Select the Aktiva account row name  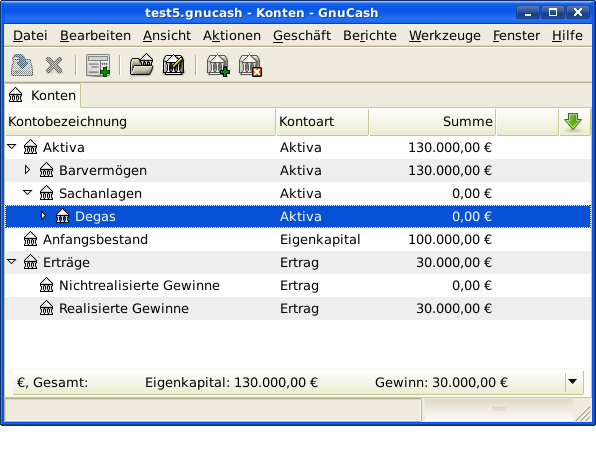tap(63, 148)
